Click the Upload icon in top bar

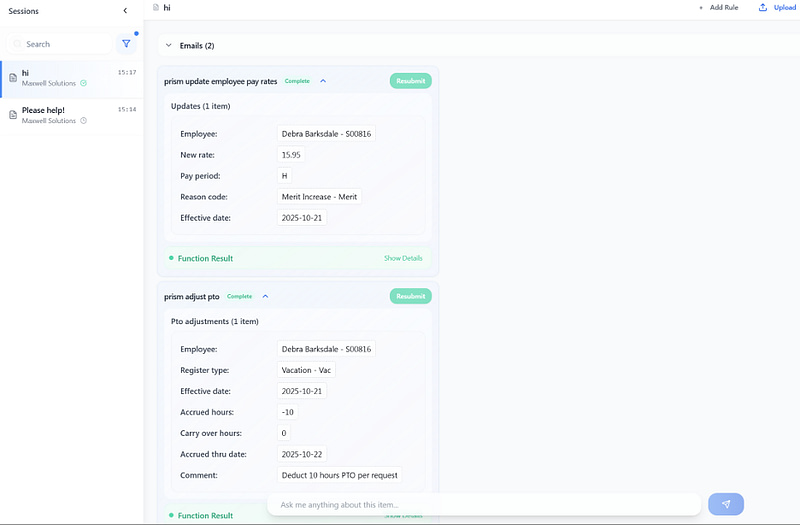point(763,7)
